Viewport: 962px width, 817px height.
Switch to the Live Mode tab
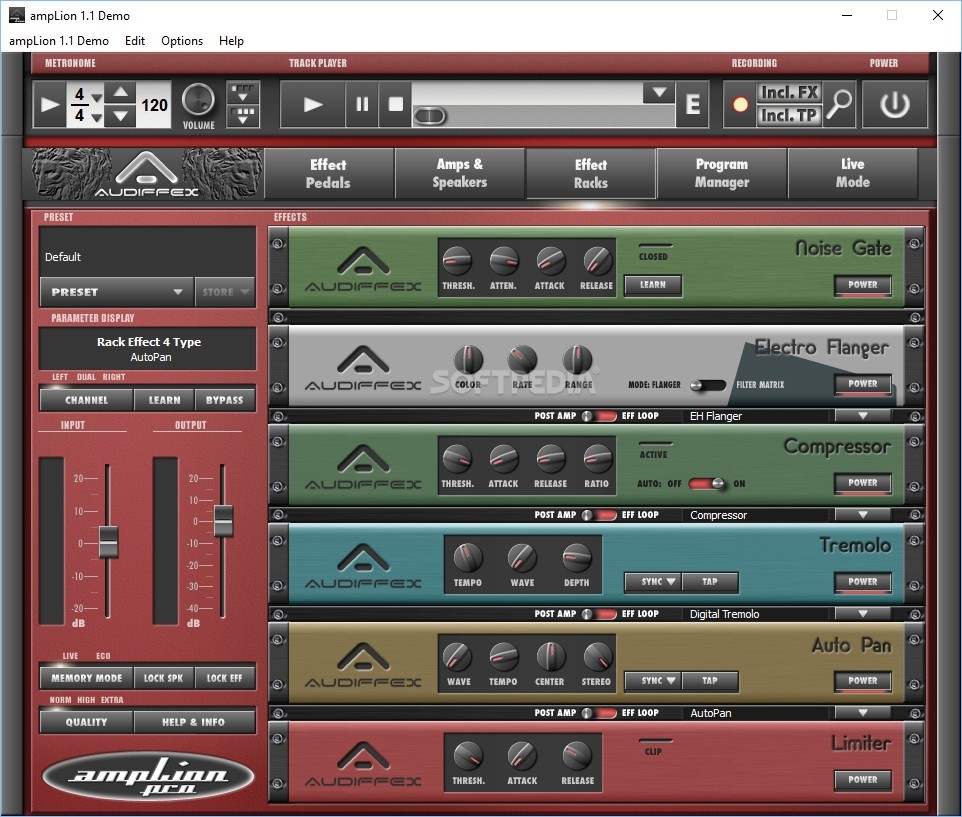(x=853, y=174)
